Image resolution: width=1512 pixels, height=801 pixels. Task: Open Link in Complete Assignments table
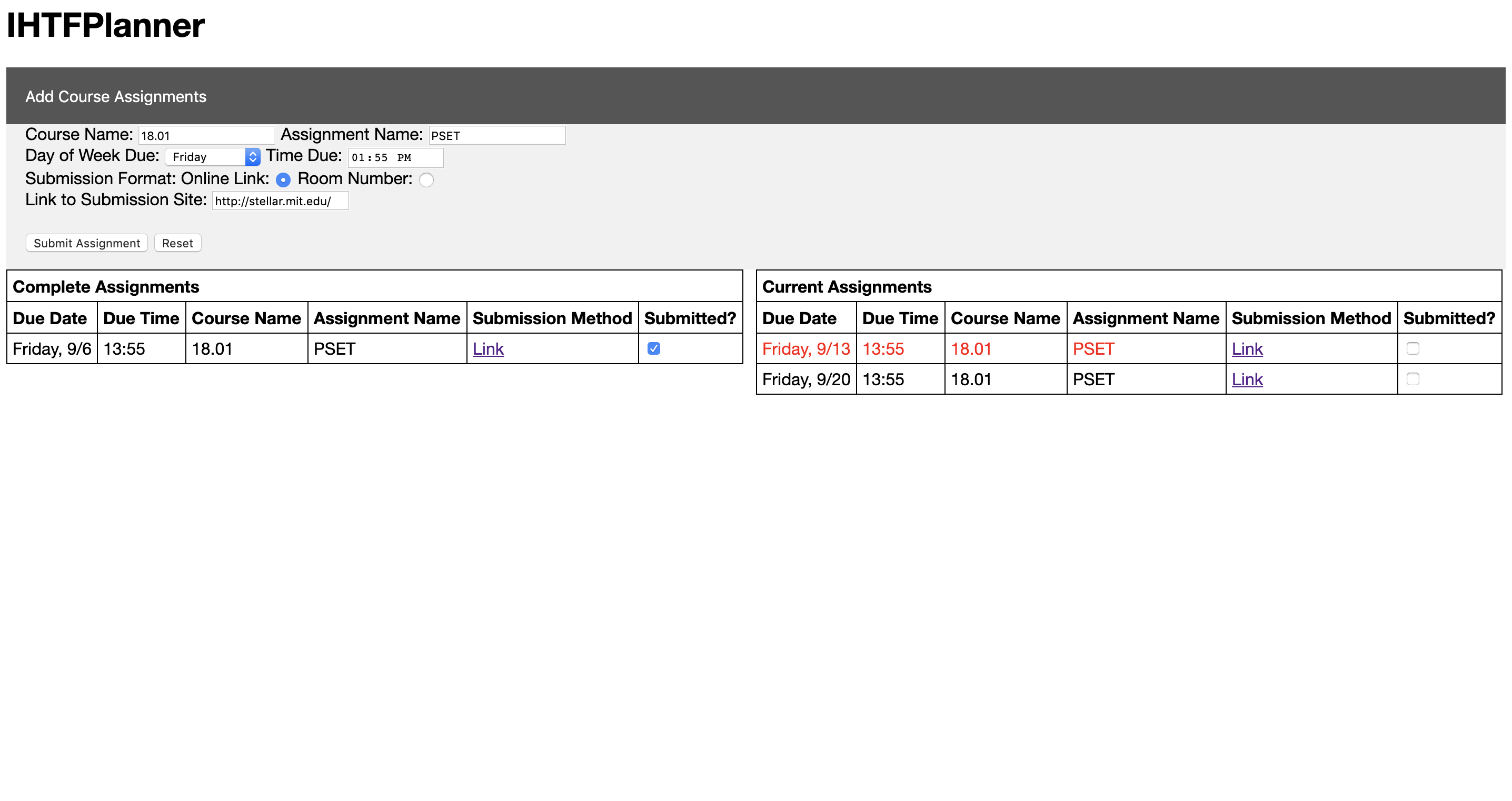(488, 349)
